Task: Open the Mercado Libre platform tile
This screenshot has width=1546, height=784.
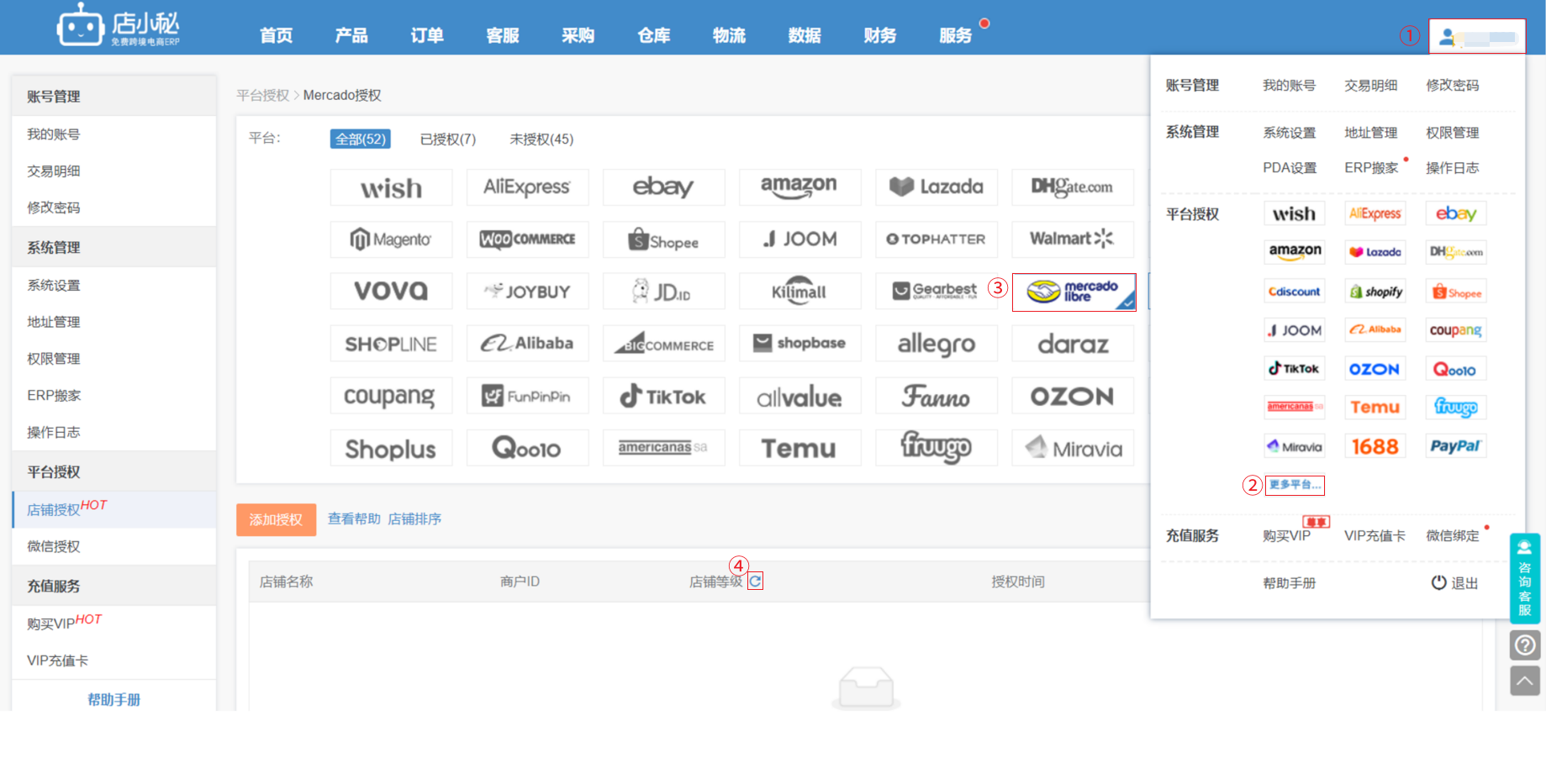Action: tap(1074, 292)
